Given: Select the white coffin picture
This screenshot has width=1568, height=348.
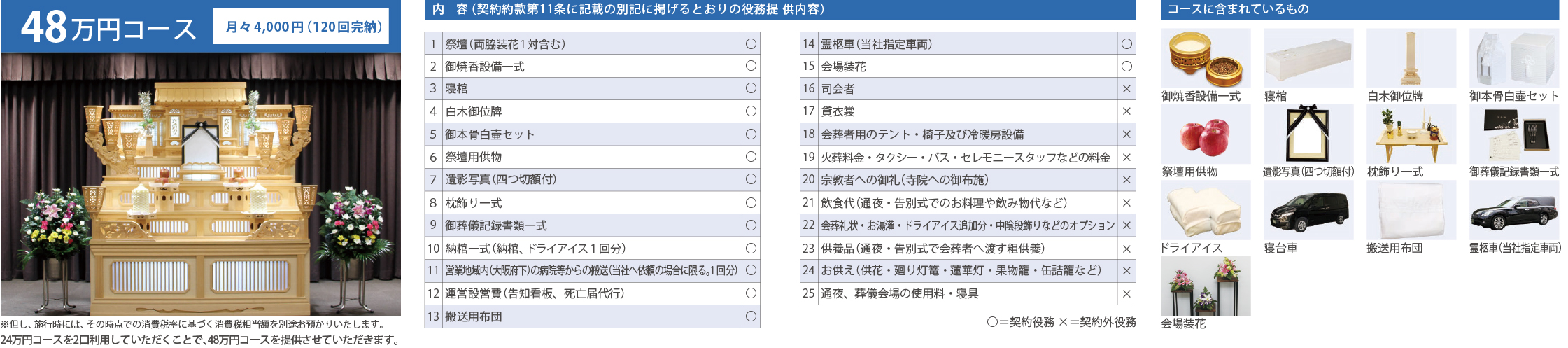Looking at the screenshot, I should [1308, 59].
